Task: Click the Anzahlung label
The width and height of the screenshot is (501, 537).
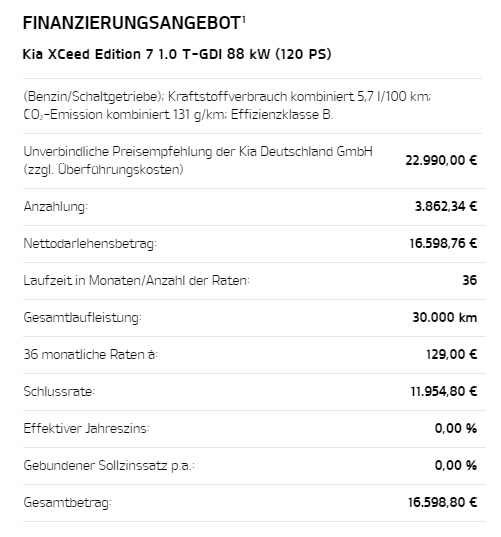Action: tap(55, 207)
